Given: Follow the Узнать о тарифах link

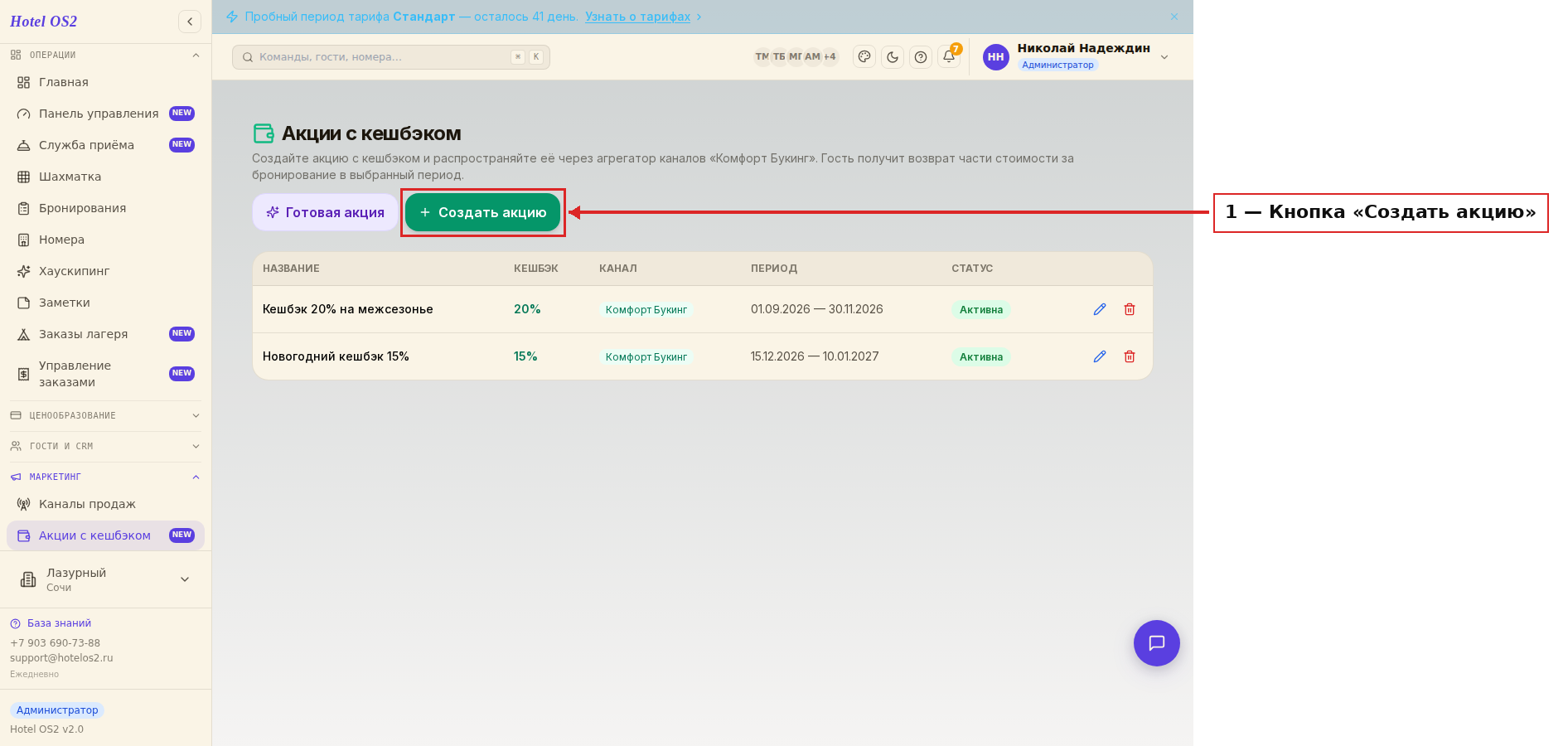Looking at the screenshot, I should pyautogui.click(x=637, y=17).
